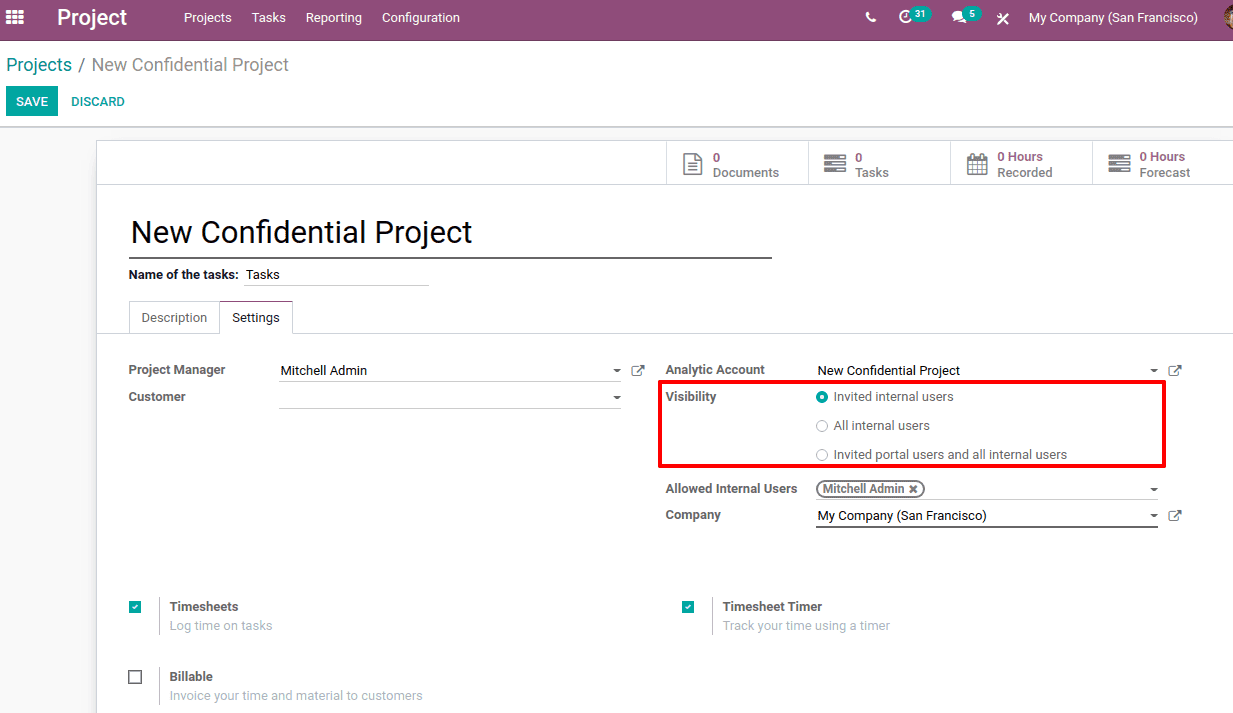The width and height of the screenshot is (1233, 713).
Task: Click the 0 Documents stat button
Action: click(737, 164)
